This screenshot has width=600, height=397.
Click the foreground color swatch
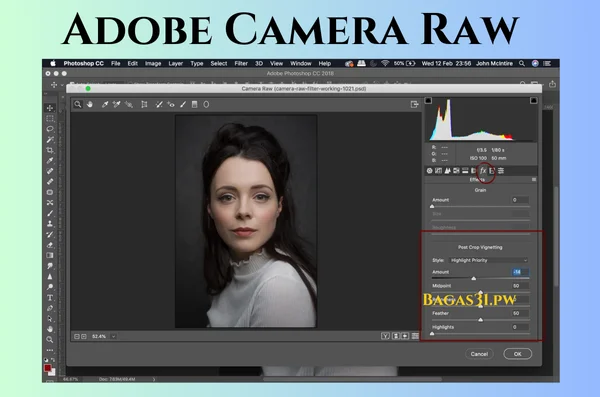click(47, 368)
